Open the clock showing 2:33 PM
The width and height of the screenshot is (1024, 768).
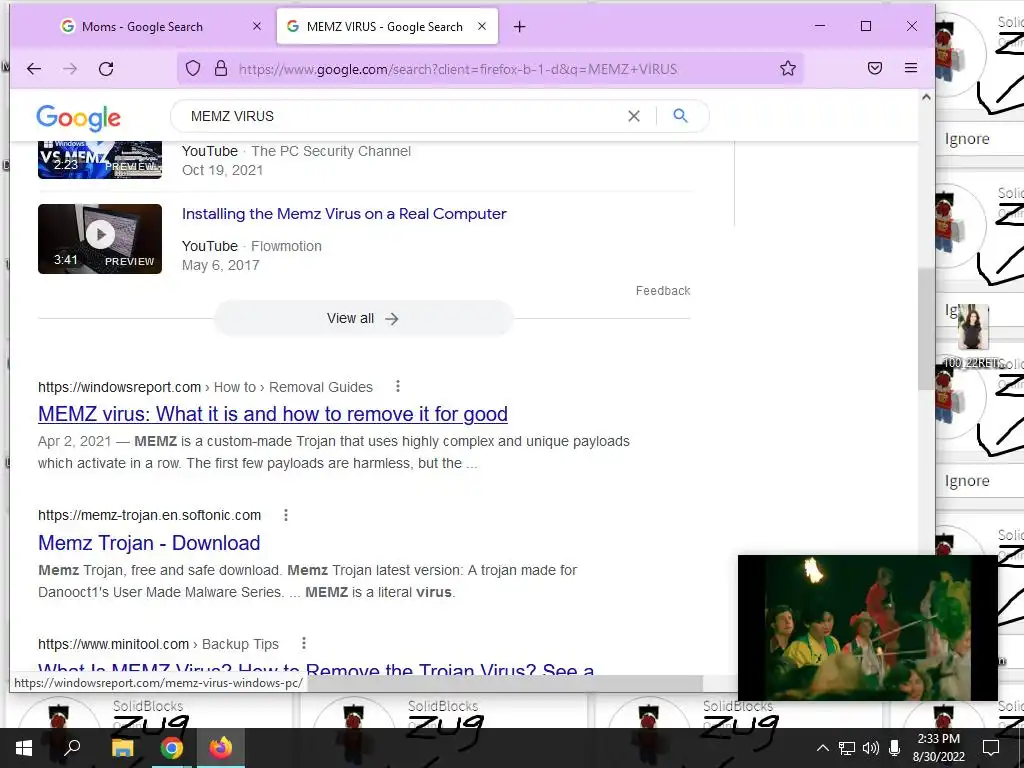coord(938,748)
